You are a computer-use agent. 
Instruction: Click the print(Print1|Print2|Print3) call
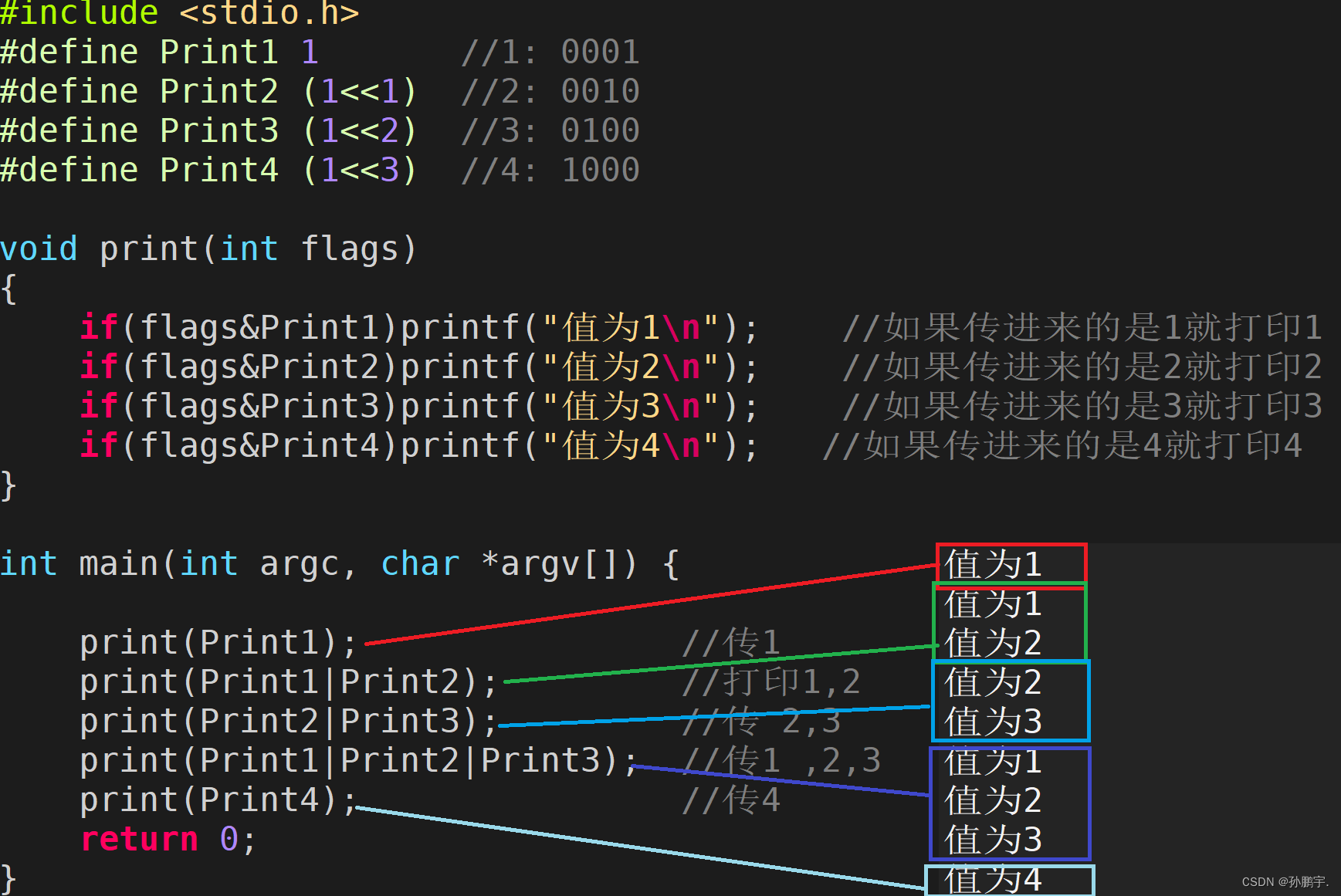click(355, 759)
